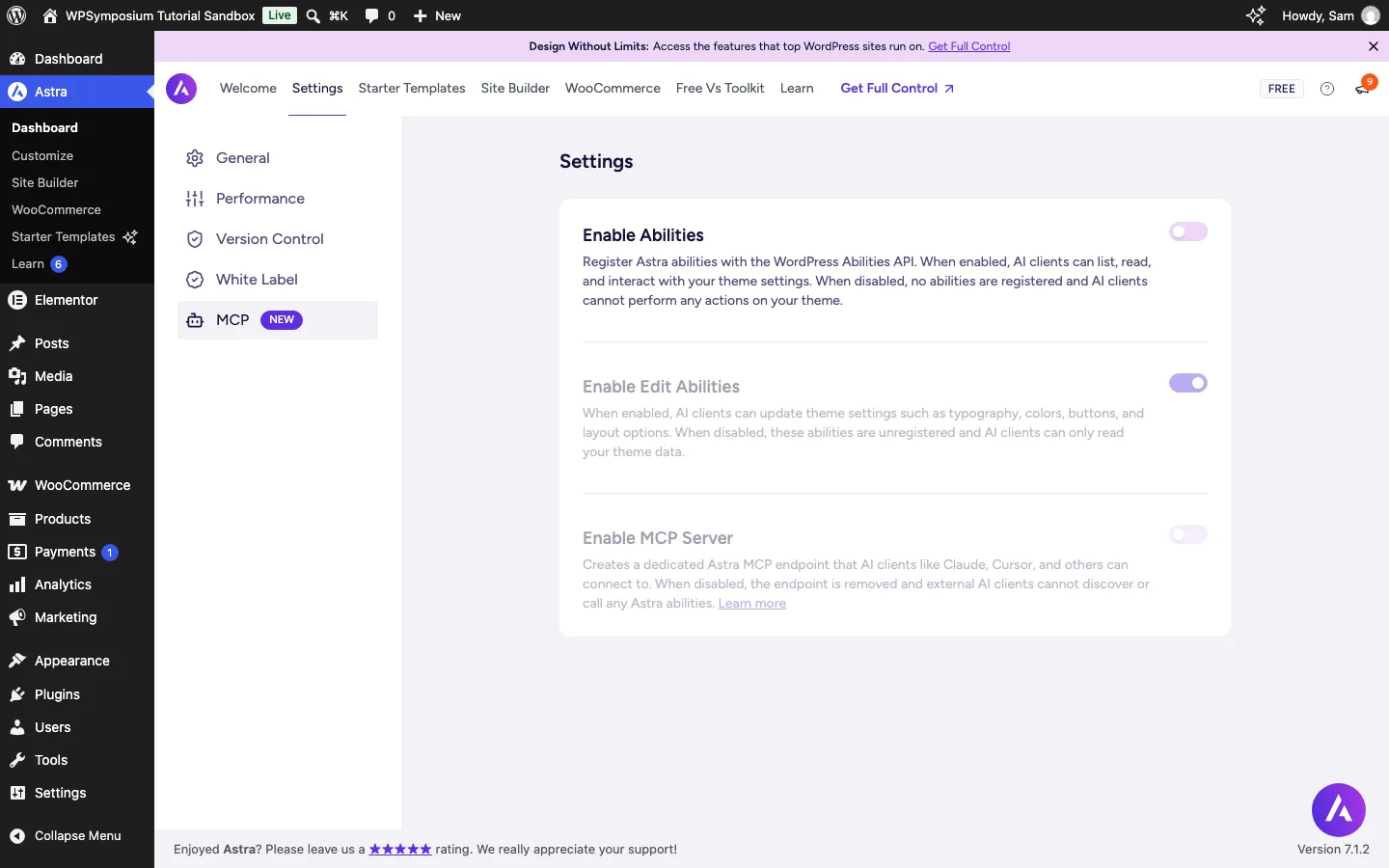The height and width of the screenshot is (868, 1389).
Task: Open the Plugins menu item
Action: pos(77,694)
